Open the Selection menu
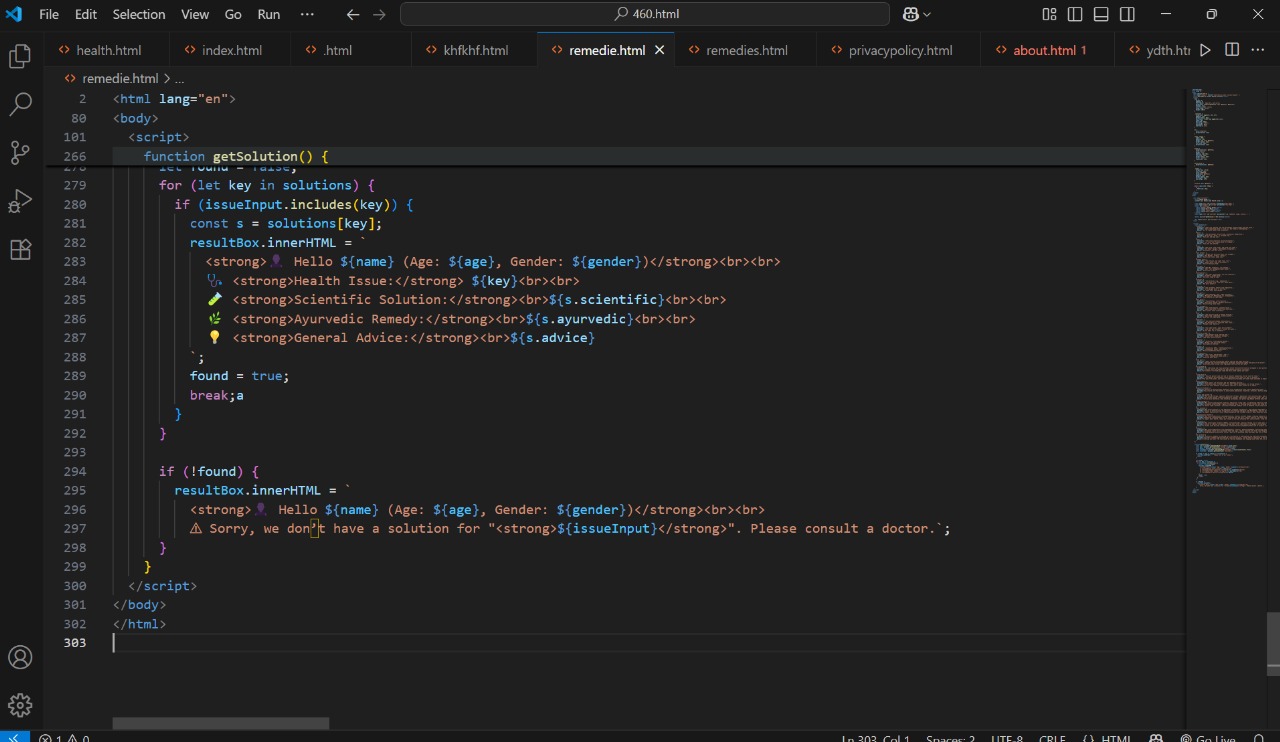The image size is (1280, 742). [139, 14]
